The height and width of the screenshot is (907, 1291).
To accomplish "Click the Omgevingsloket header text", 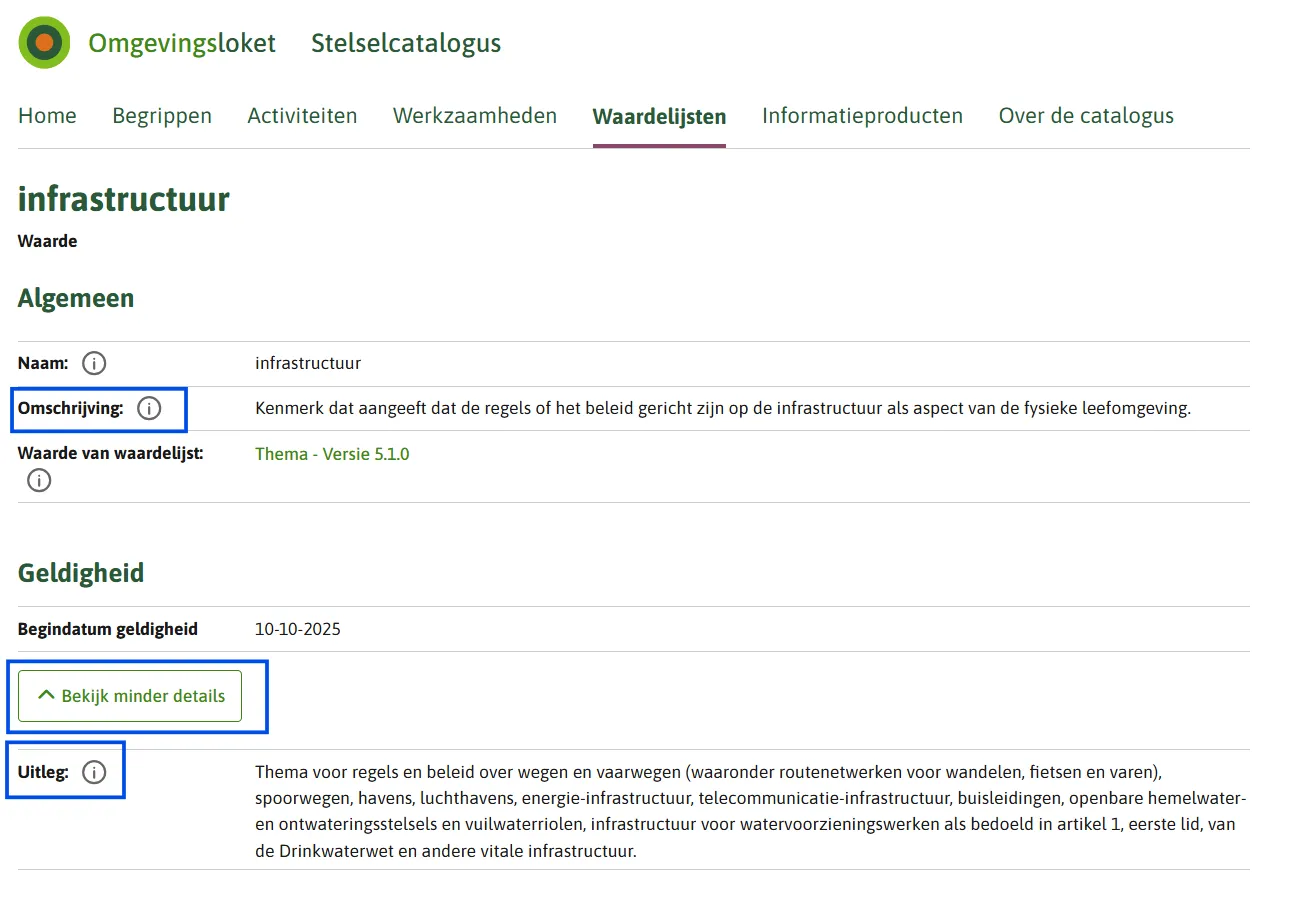I will pos(181,42).
